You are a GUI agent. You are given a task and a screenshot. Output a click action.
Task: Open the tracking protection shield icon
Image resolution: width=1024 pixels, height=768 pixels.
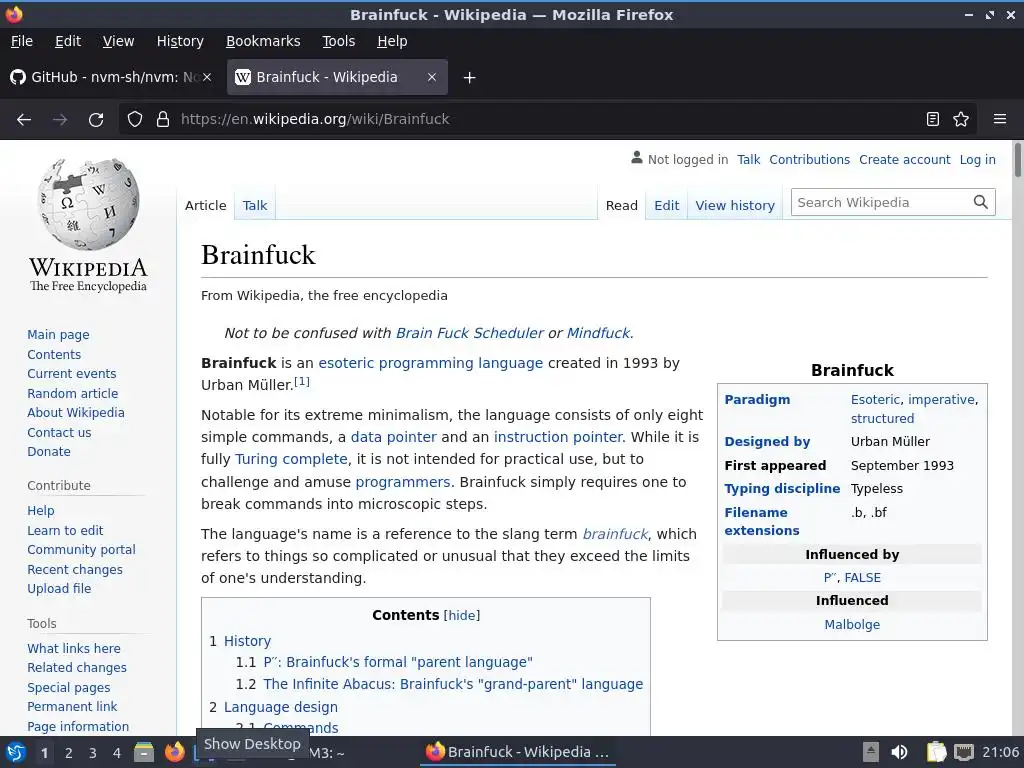135,120
